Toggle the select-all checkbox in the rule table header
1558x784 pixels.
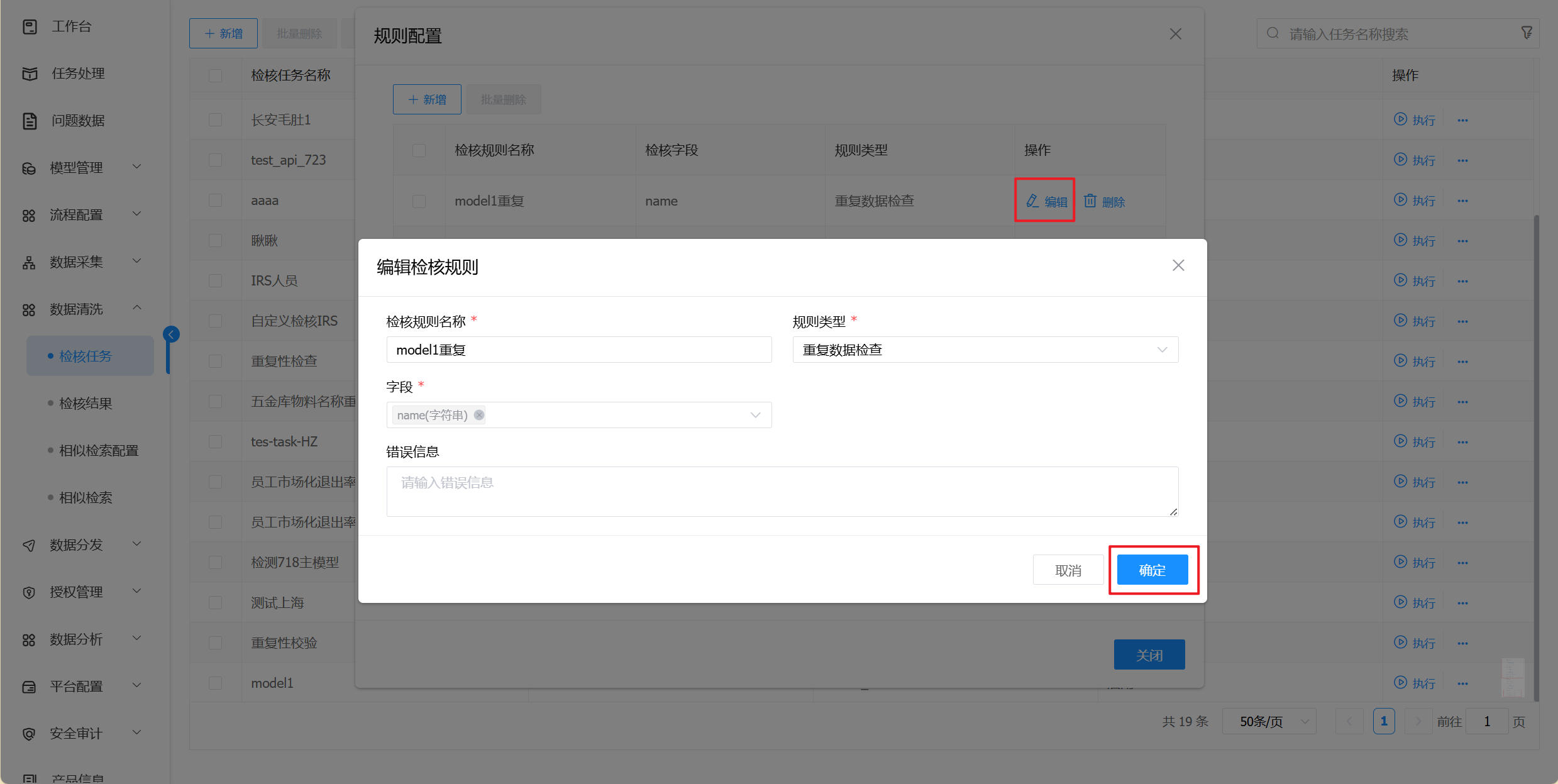click(x=419, y=150)
